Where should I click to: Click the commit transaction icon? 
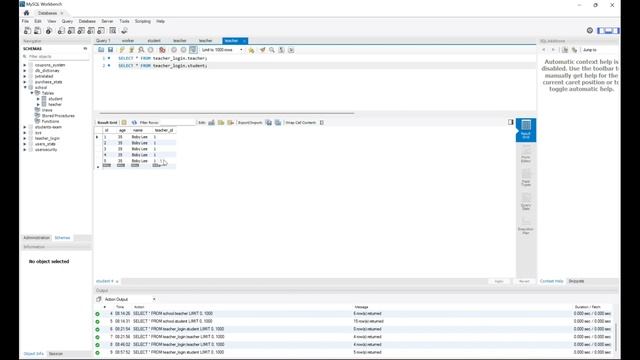(x=174, y=50)
